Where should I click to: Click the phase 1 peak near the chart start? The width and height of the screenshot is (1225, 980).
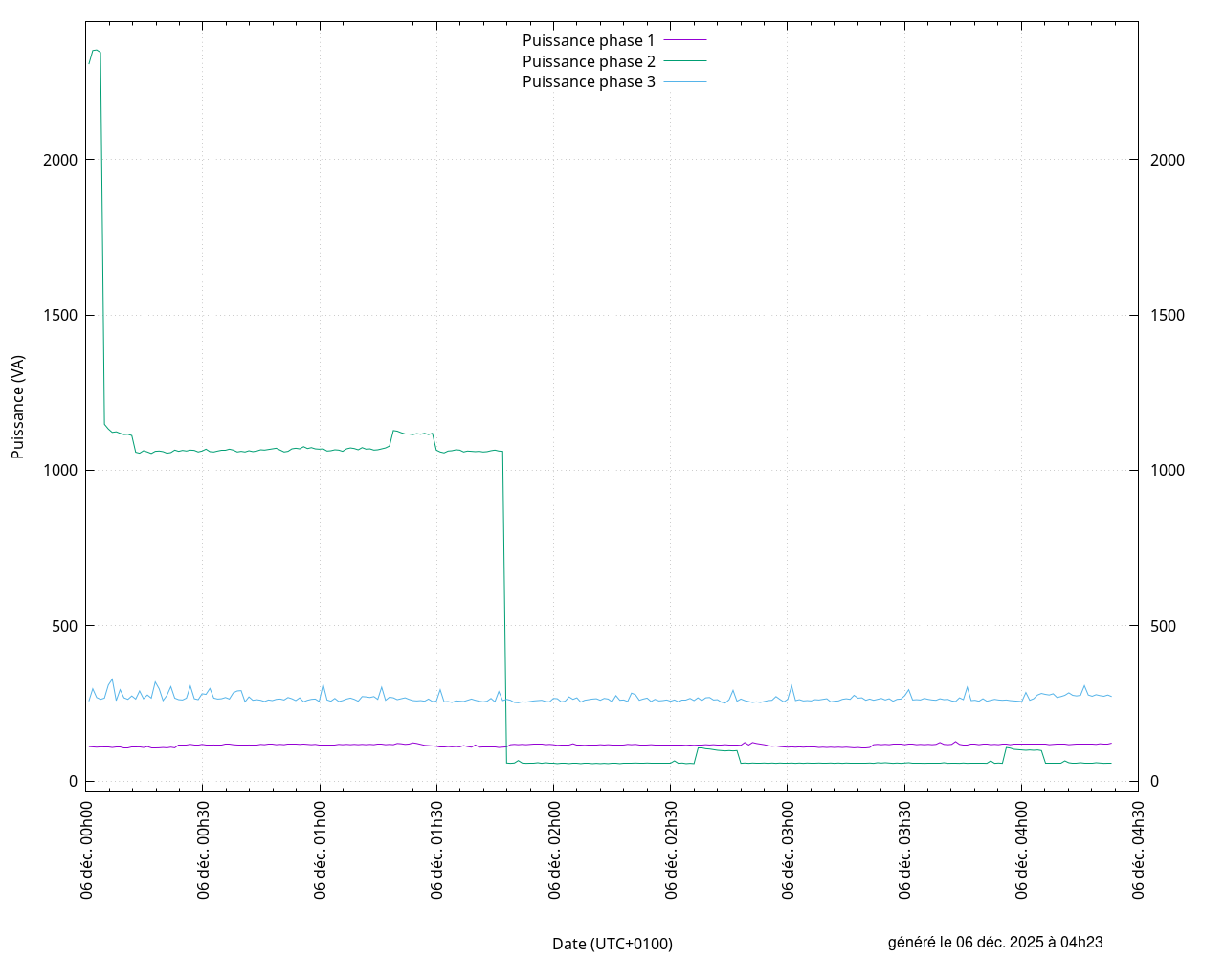[x=95, y=51]
